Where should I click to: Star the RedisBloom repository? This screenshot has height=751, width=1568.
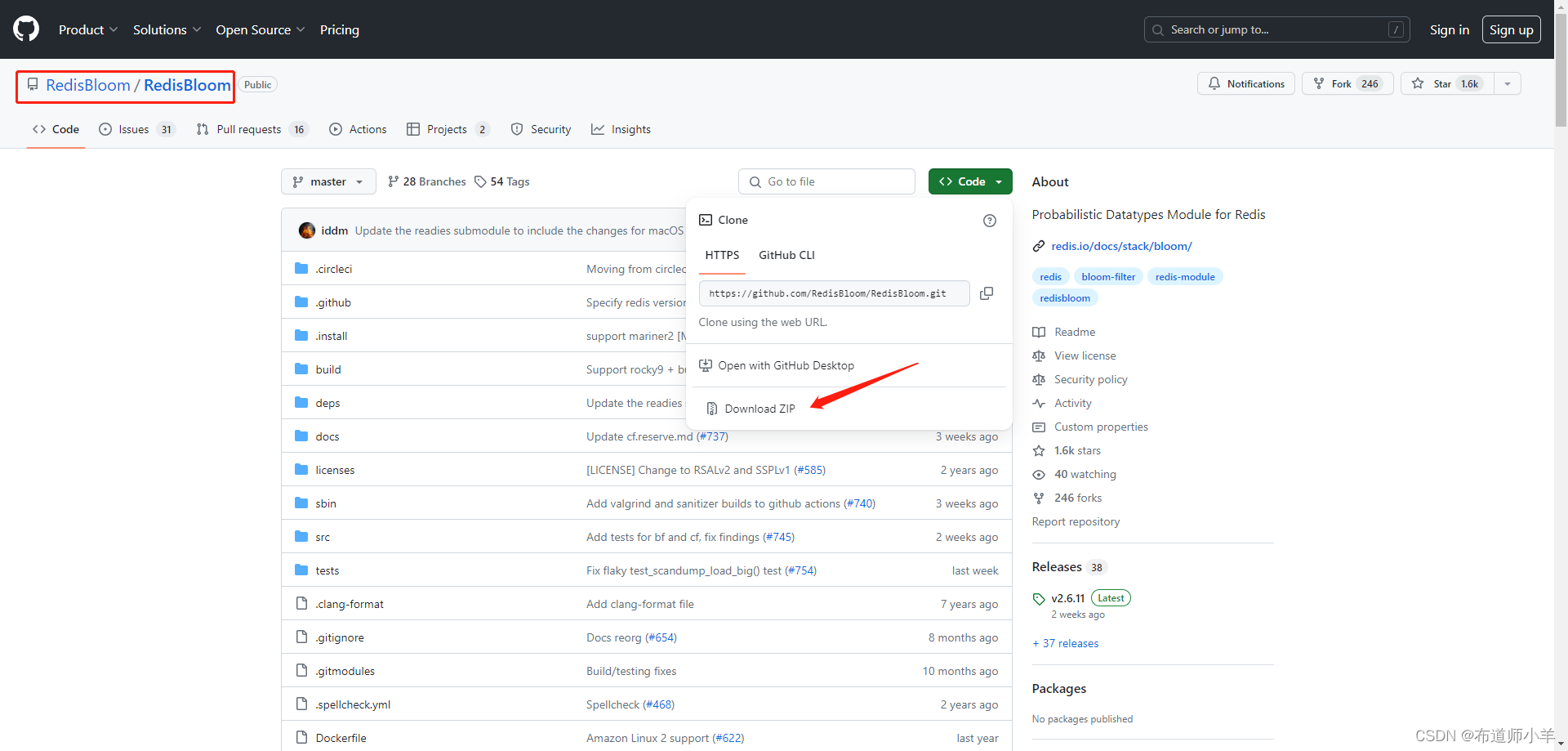click(1447, 84)
